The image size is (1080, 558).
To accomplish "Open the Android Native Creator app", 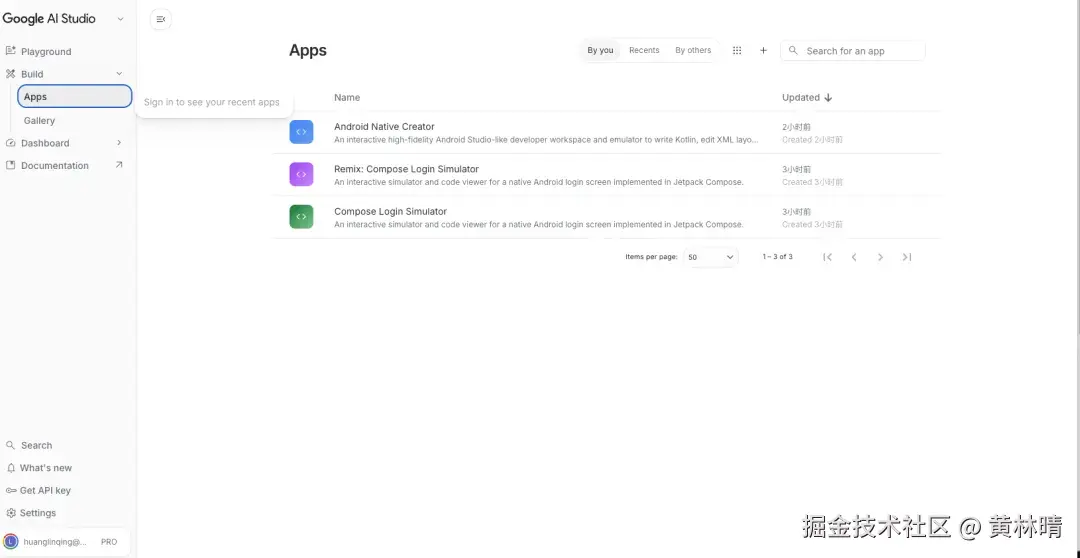I will point(384,127).
